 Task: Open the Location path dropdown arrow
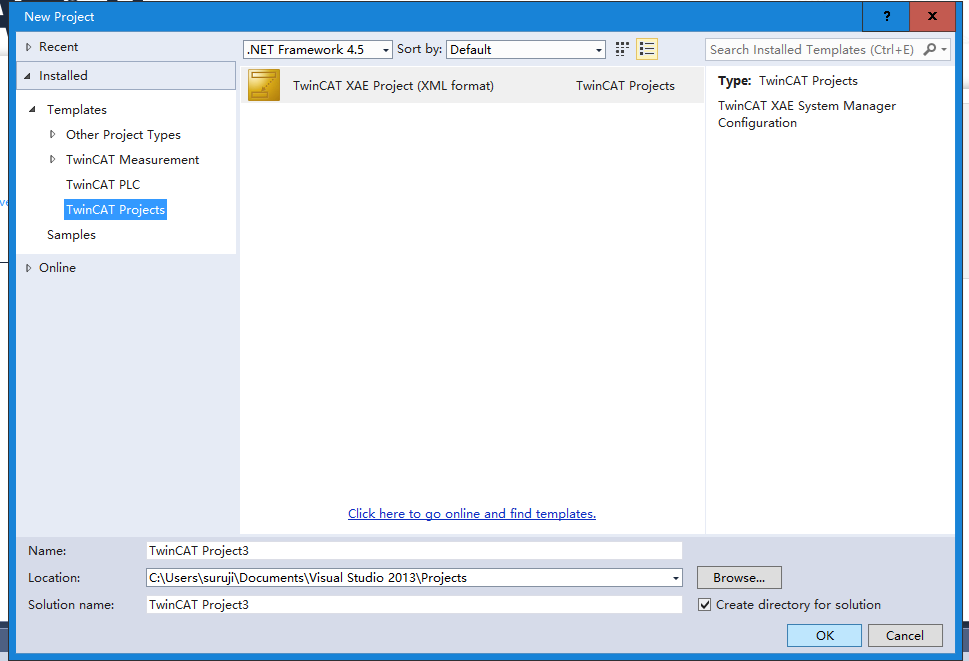675,578
